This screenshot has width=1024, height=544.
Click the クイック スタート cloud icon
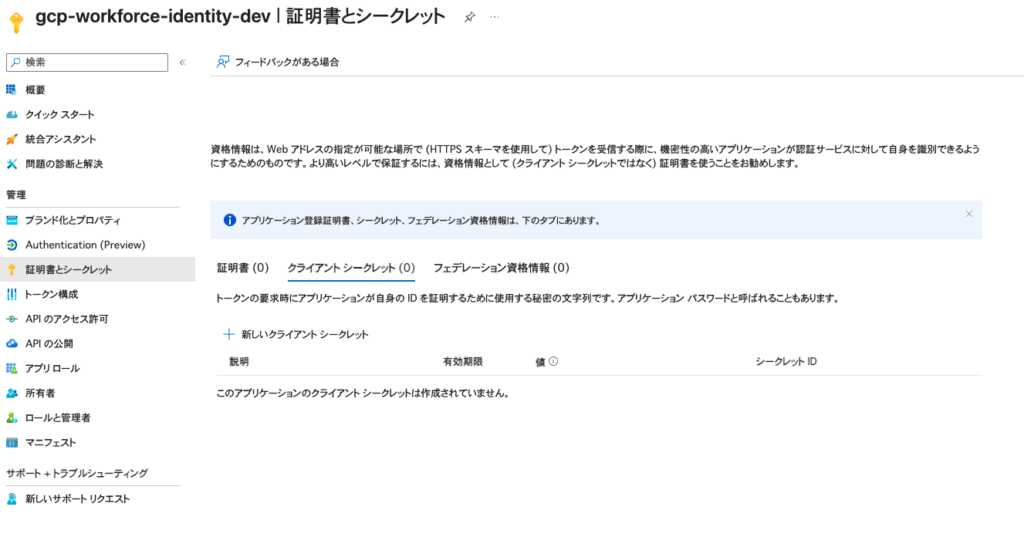click(12, 114)
